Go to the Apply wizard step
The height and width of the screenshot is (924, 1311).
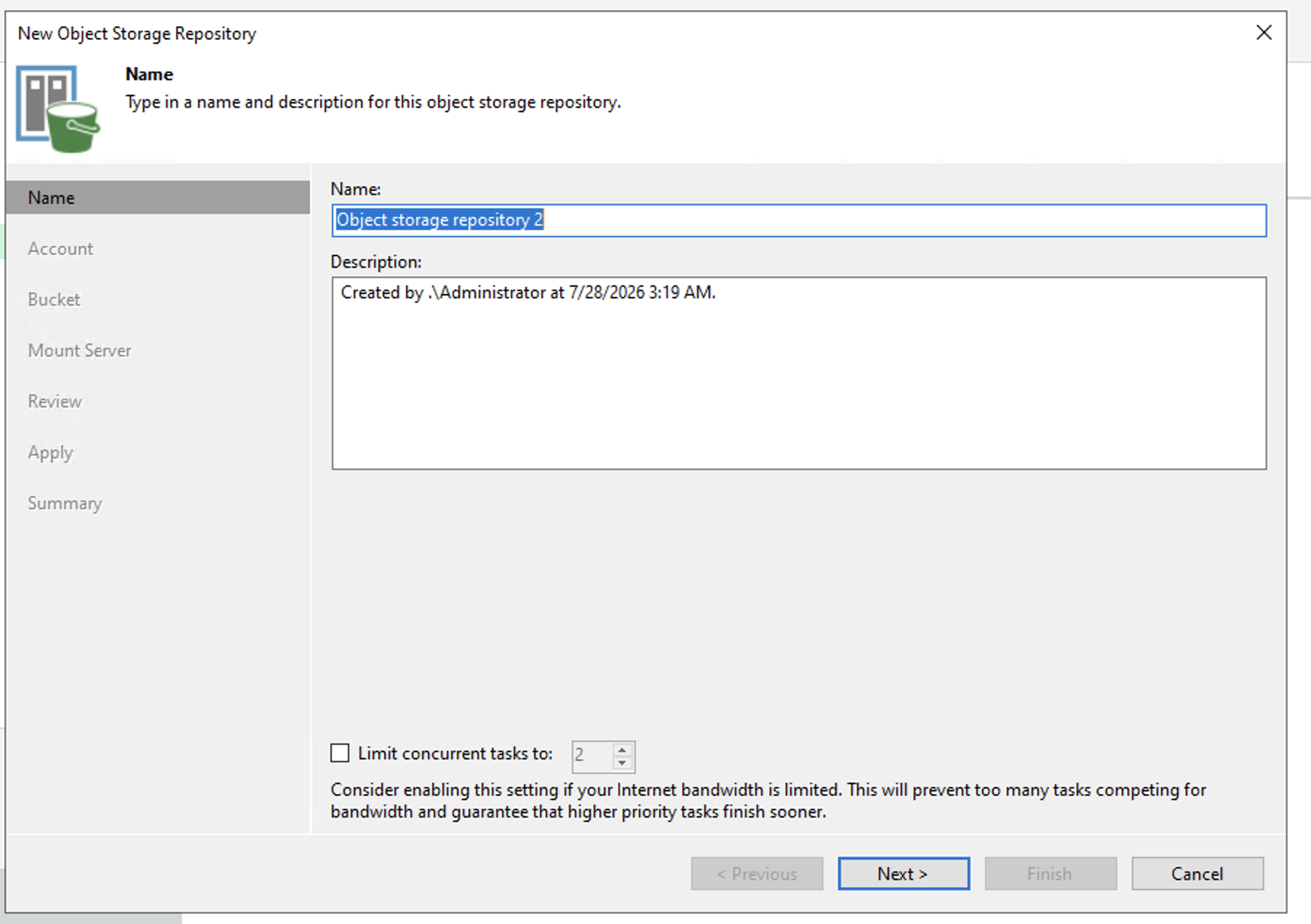pyautogui.click(x=50, y=453)
